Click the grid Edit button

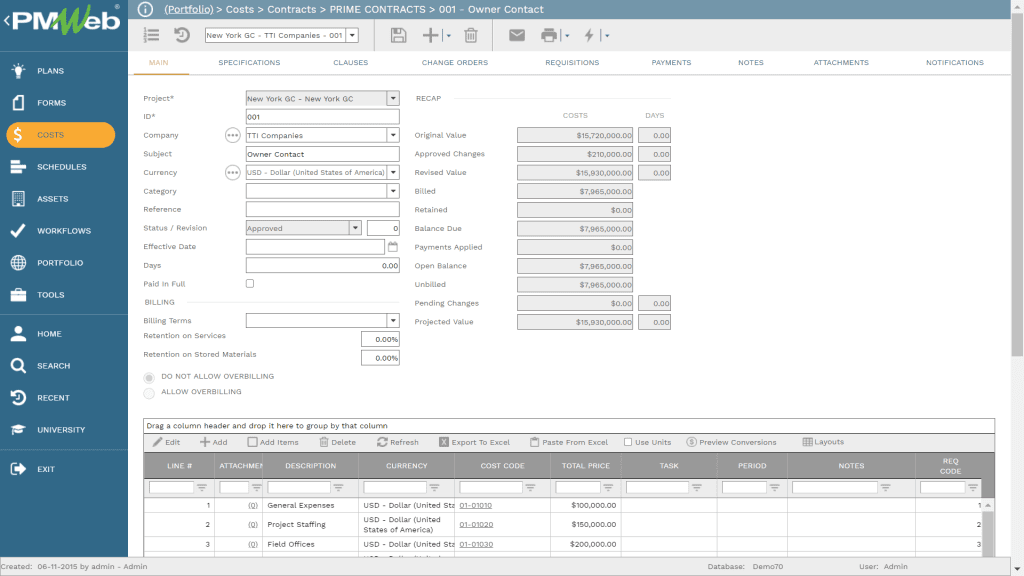[167, 442]
